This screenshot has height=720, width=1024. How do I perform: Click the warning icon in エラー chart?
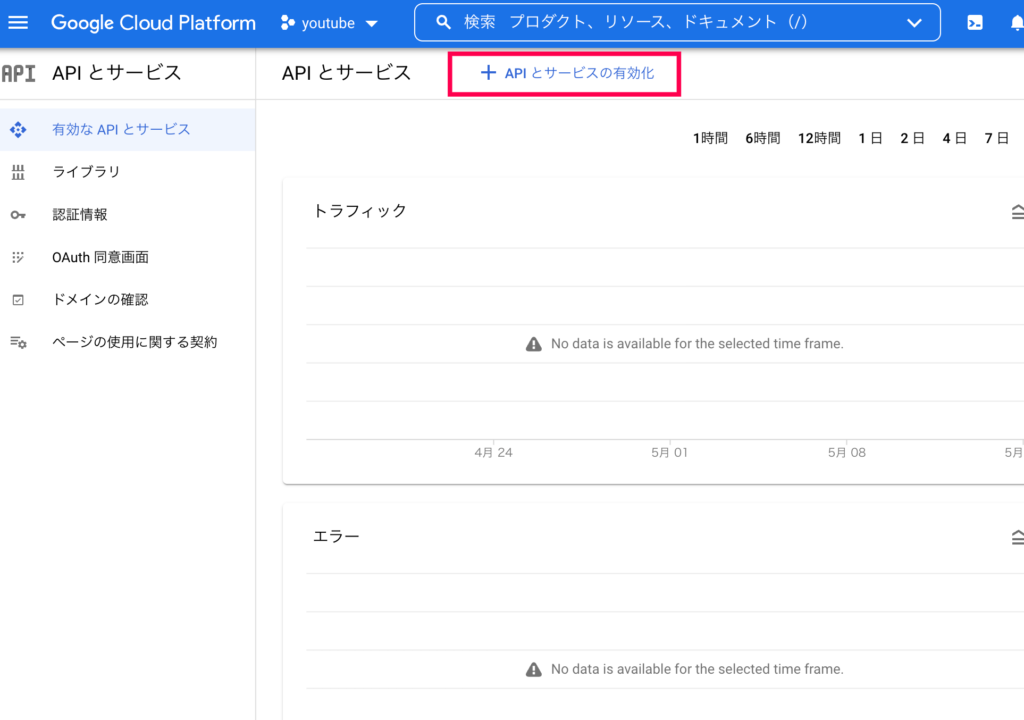coord(534,669)
